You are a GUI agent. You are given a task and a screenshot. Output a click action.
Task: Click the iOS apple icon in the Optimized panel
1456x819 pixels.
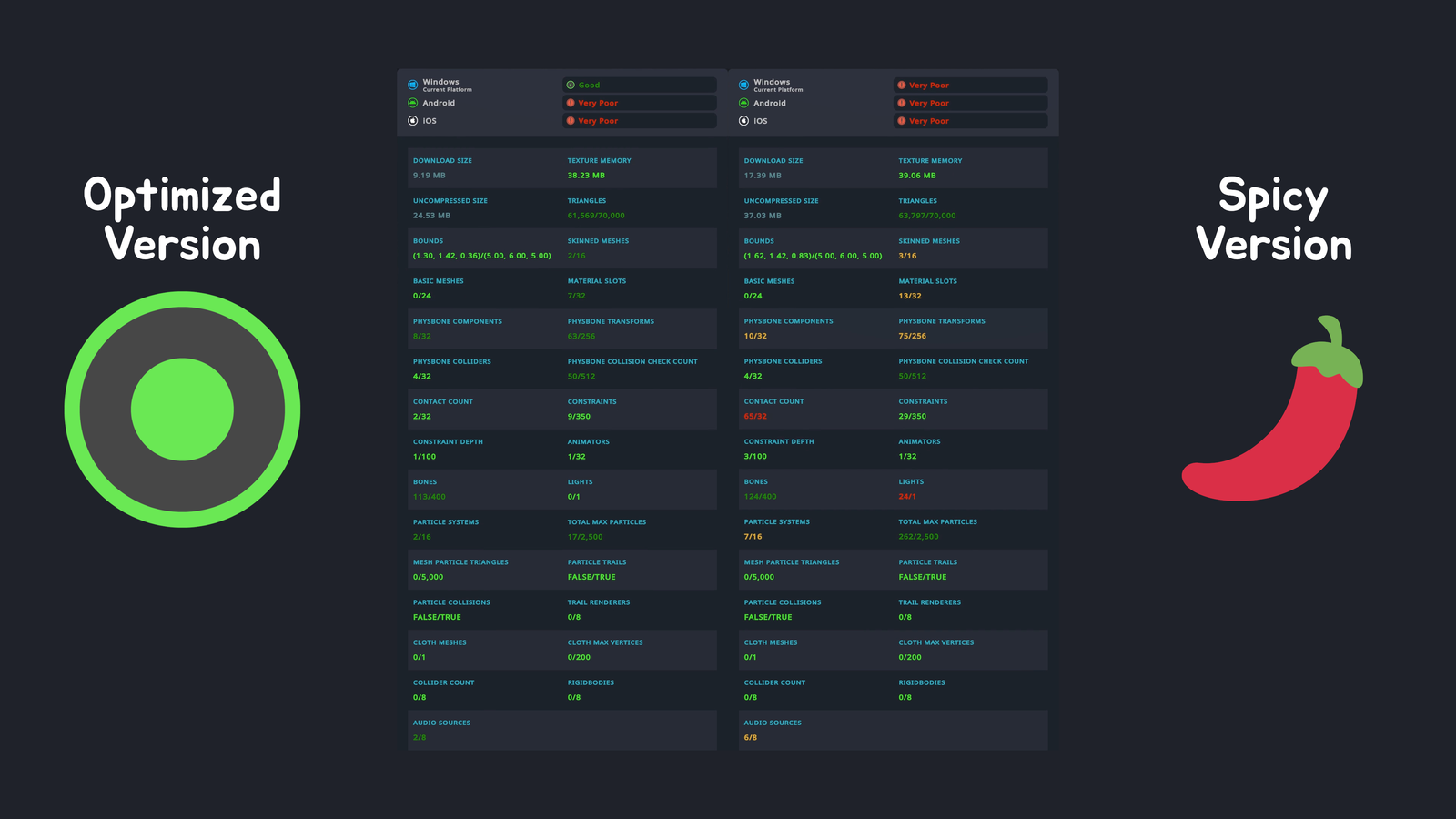(x=413, y=120)
